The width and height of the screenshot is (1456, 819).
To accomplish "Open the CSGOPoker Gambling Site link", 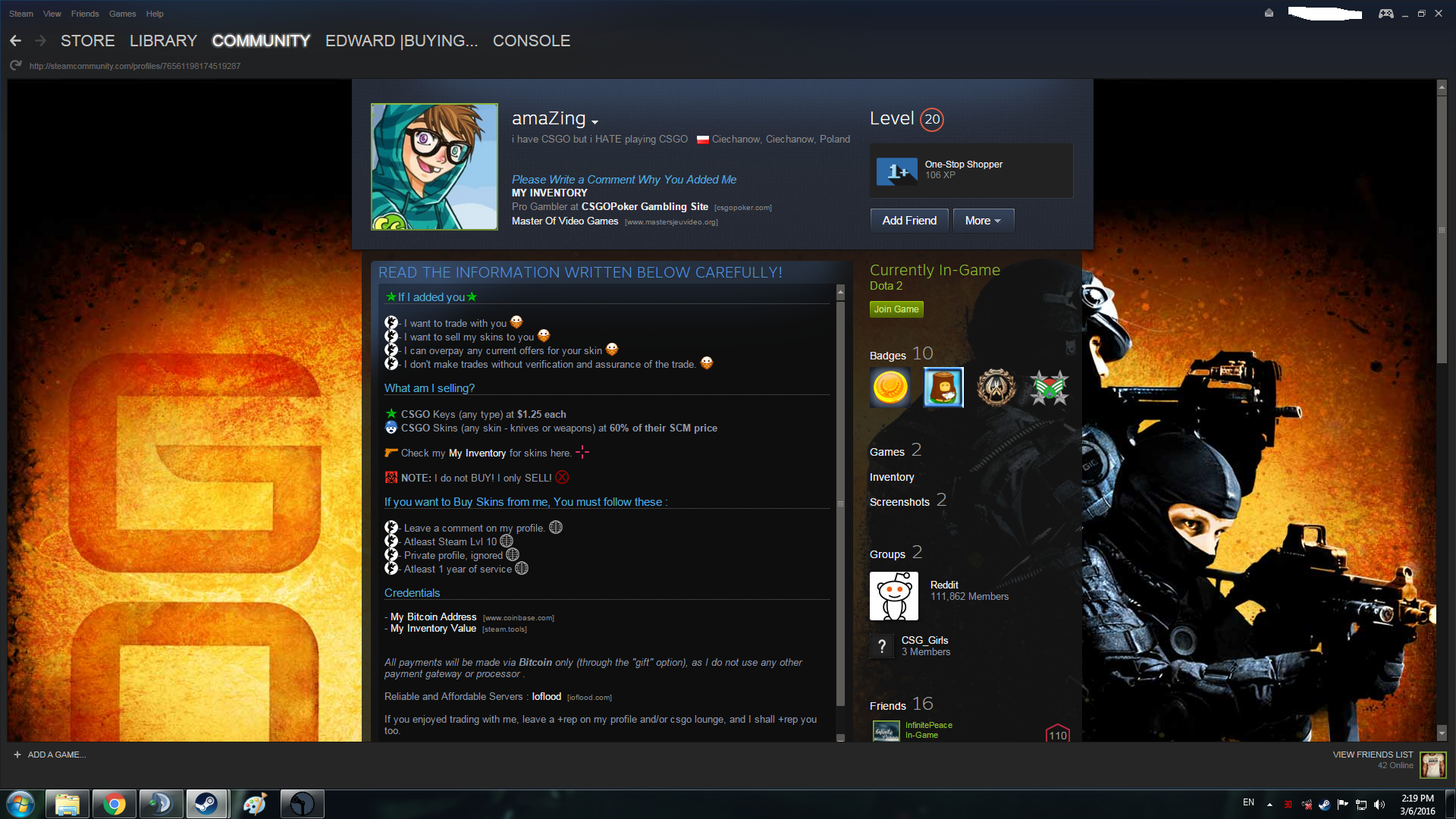I will point(644,206).
